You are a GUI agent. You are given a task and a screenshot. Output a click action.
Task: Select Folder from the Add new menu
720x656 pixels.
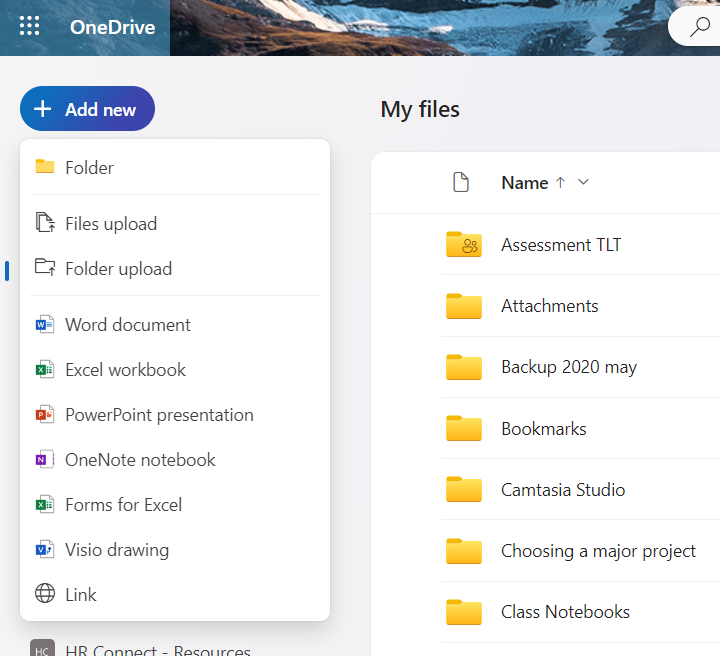89,168
